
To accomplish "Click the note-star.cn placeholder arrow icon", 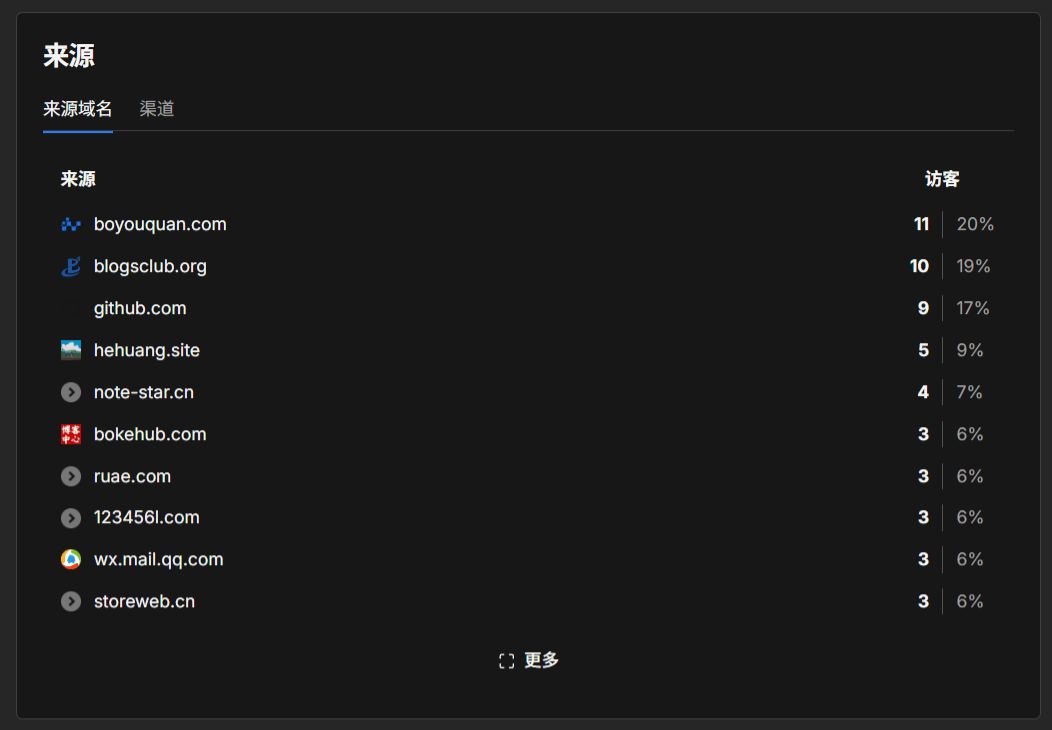I will point(70,393).
